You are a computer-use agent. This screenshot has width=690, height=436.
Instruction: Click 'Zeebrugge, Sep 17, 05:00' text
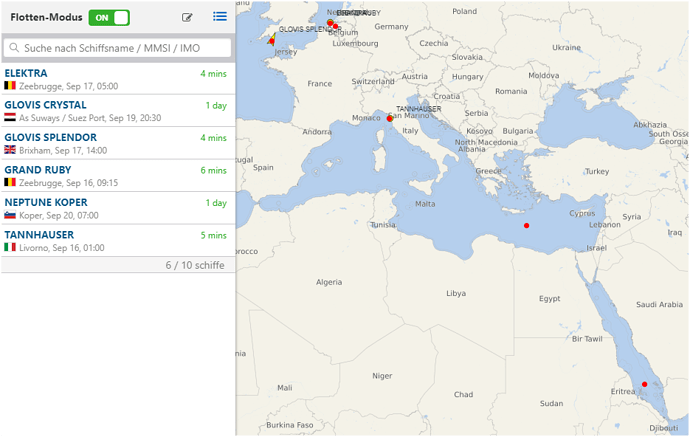69,86
